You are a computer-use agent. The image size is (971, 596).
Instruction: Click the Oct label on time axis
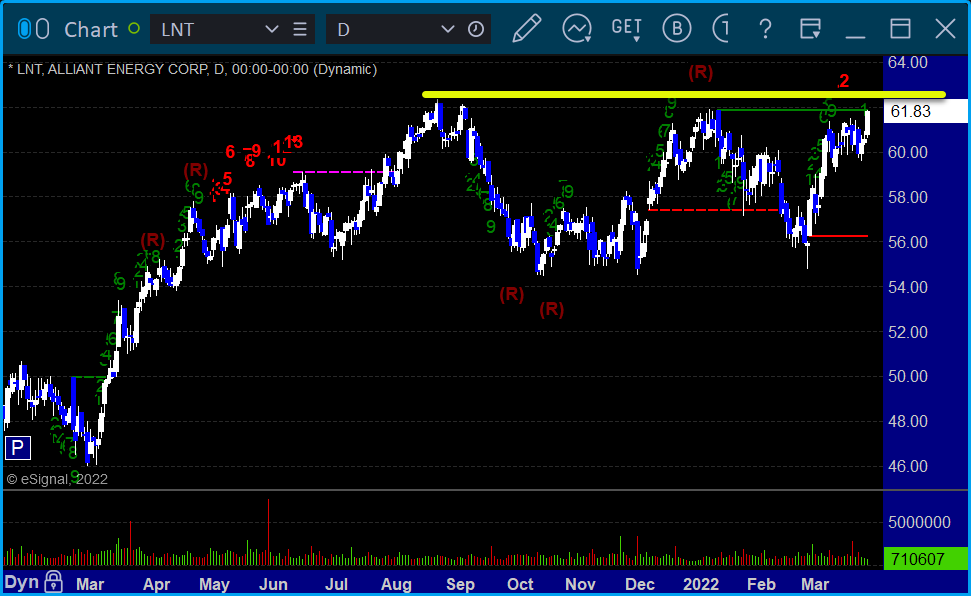(x=520, y=584)
